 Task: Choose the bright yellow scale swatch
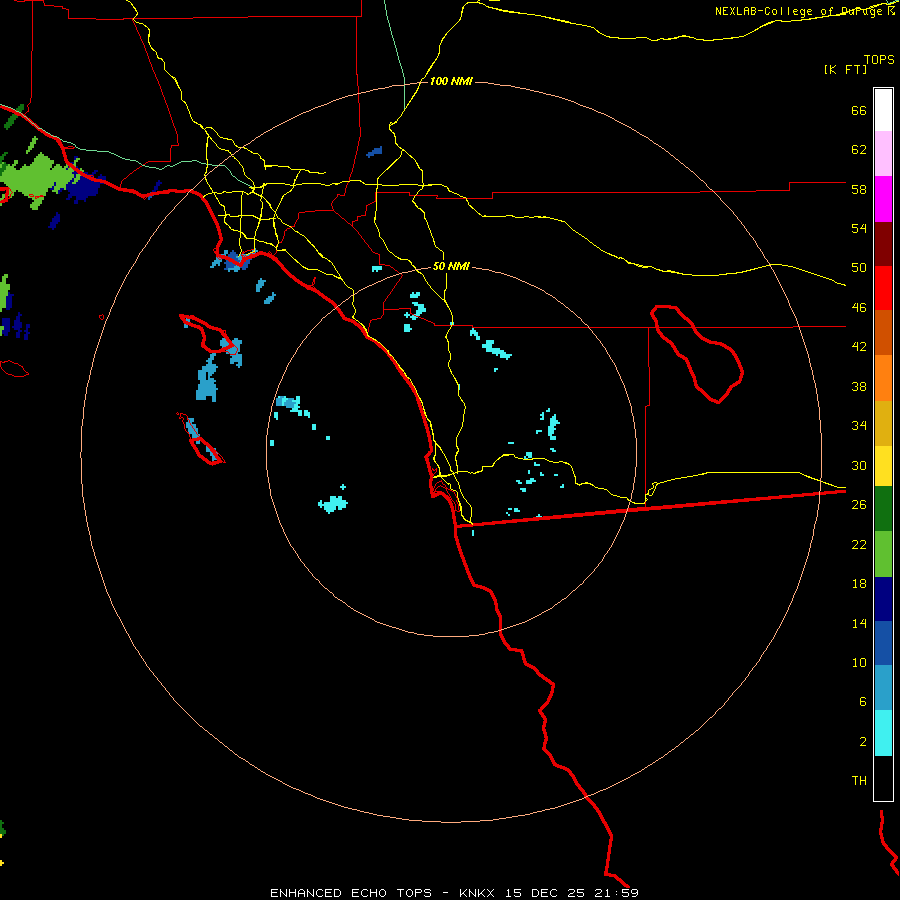[883, 466]
